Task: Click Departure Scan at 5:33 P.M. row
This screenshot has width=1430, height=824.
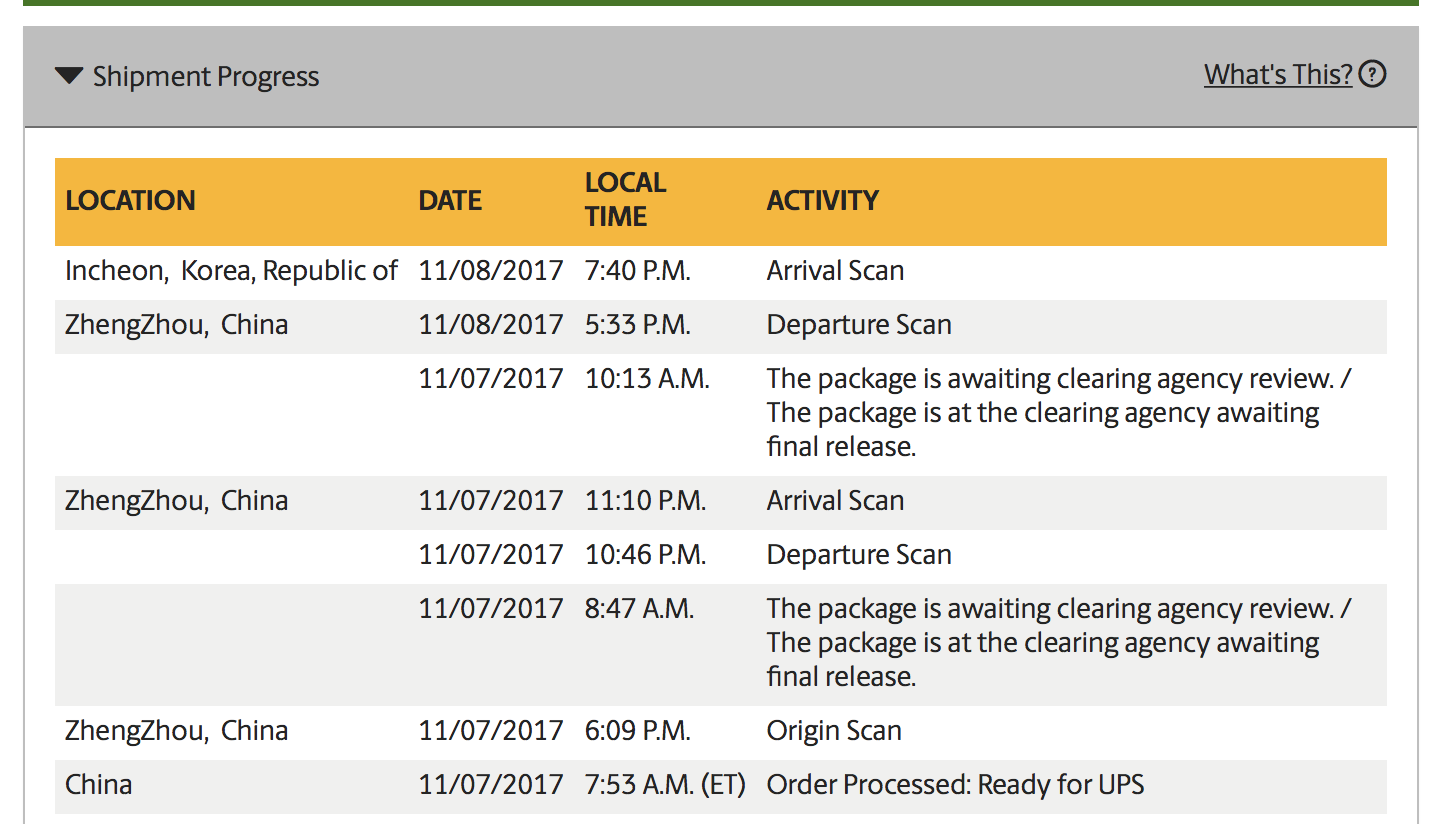Action: pyautogui.click(x=720, y=326)
